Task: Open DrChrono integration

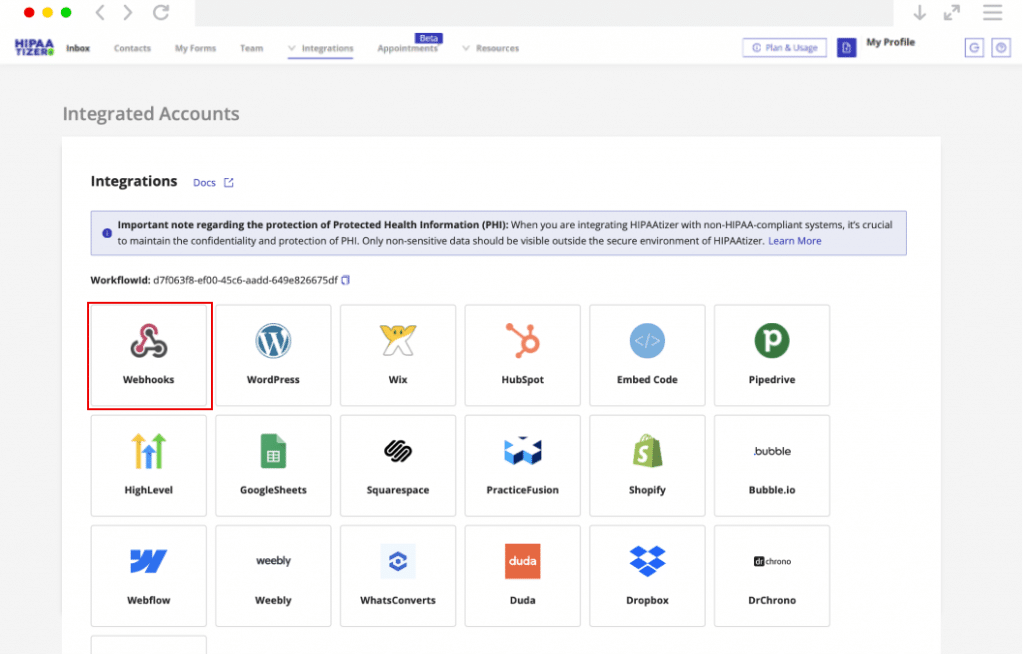Action: pos(772,576)
